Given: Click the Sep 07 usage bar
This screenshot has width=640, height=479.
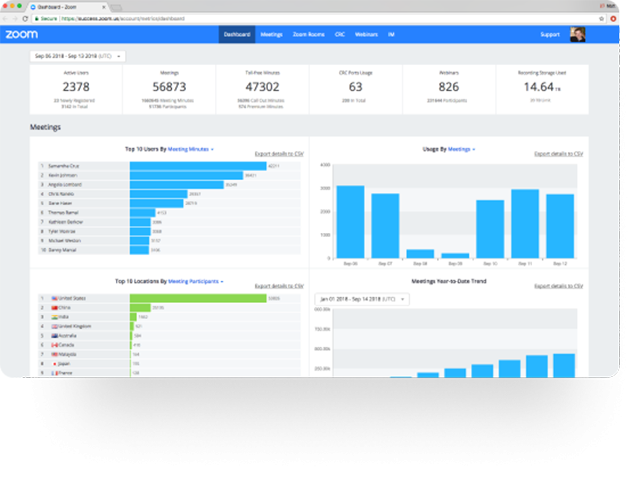Looking at the screenshot, I should 385,226.
